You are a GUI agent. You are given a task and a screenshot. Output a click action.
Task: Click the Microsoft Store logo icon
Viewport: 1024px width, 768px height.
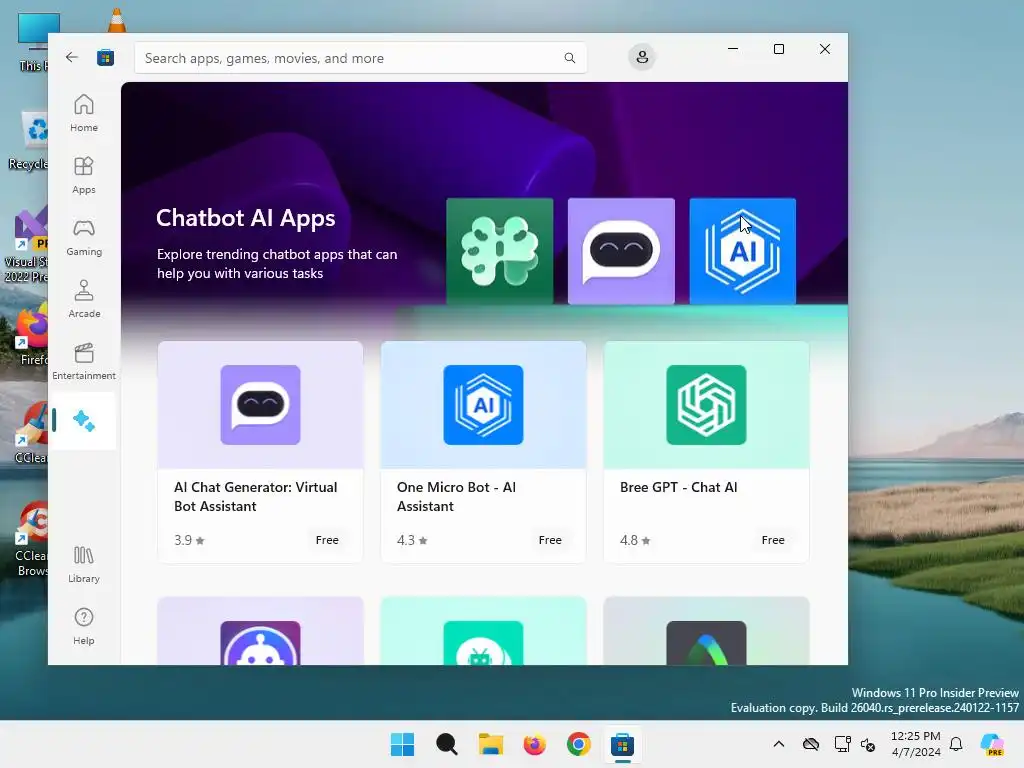click(105, 58)
